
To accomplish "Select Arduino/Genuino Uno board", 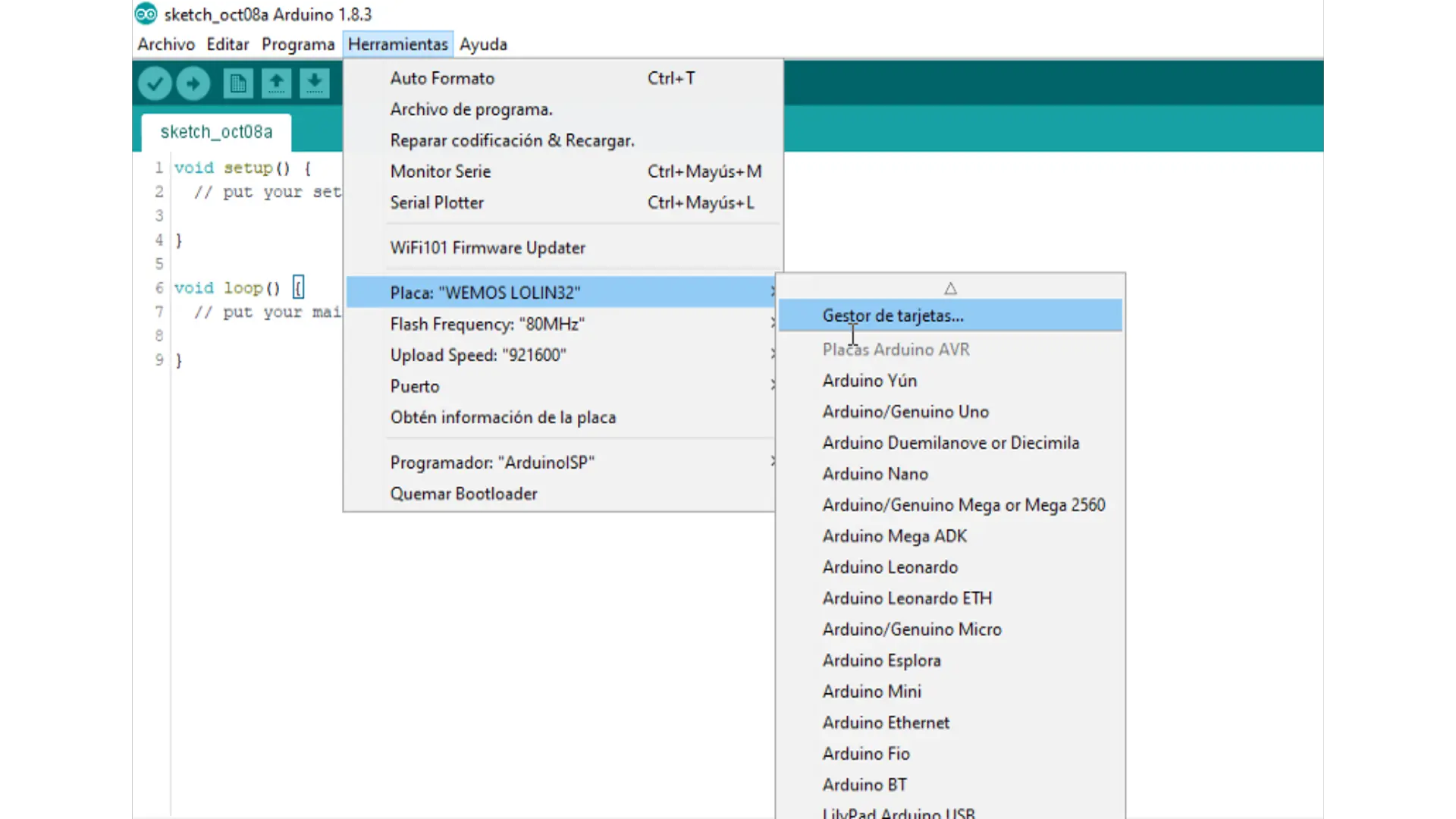I will pyautogui.click(x=950, y=412).
